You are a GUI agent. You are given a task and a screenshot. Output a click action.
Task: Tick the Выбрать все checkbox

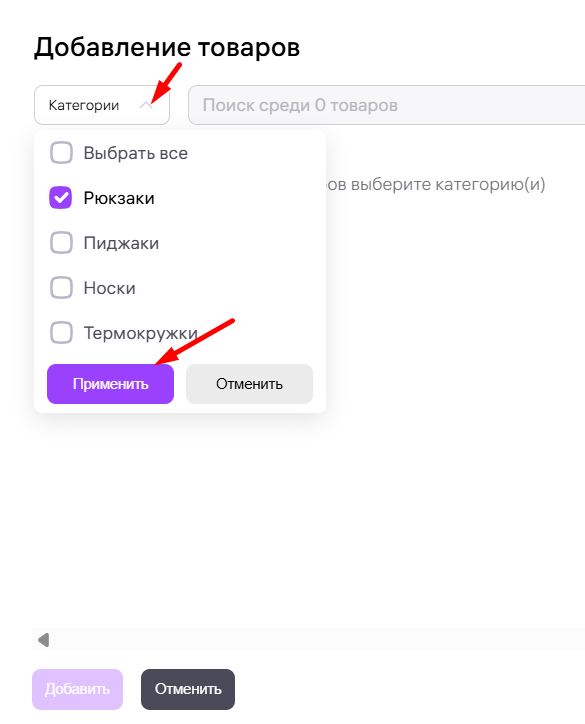61,153
